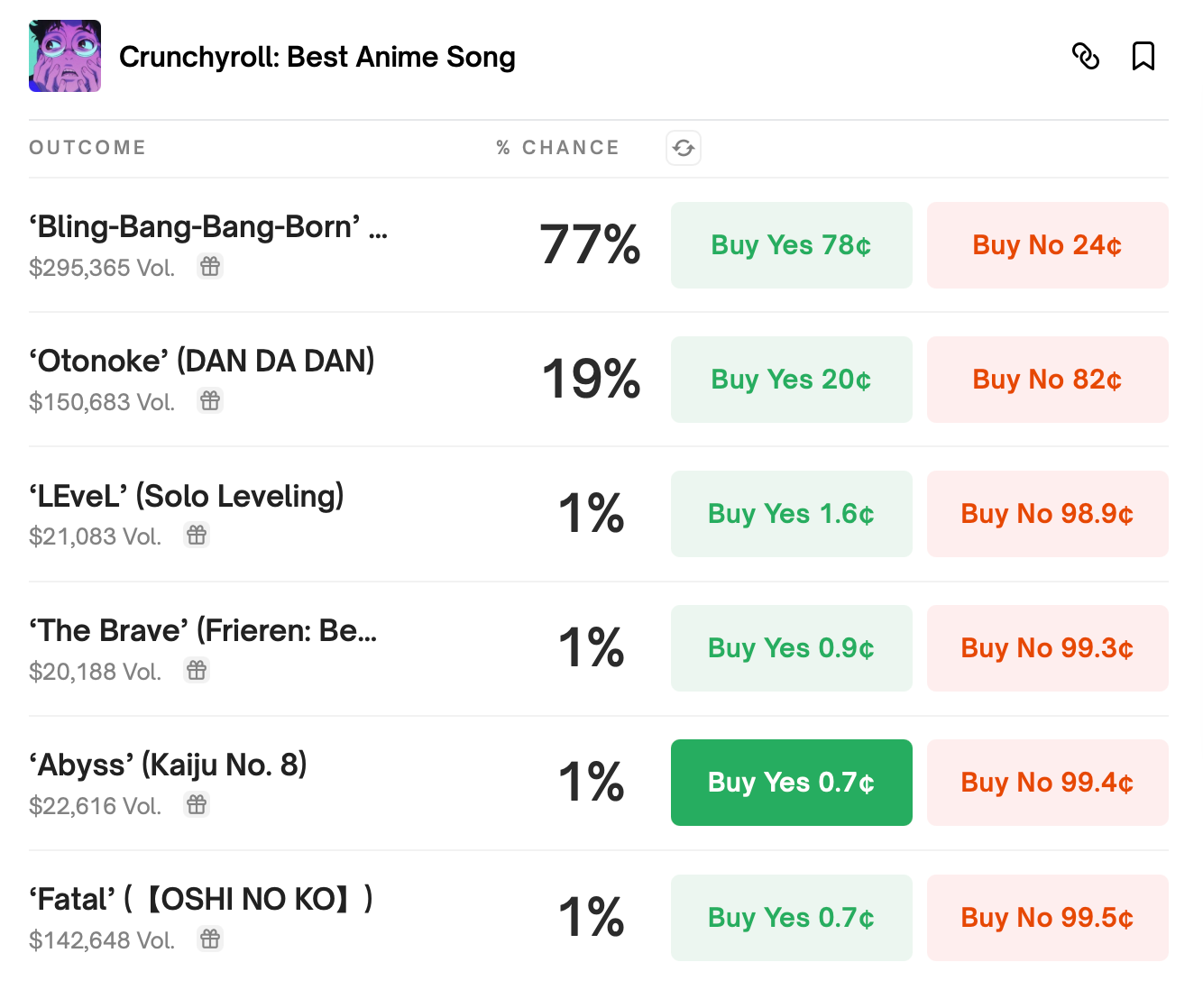Bookmark the Best Anime Song market
The image size is (1203, 1008).
(1143, 56)
